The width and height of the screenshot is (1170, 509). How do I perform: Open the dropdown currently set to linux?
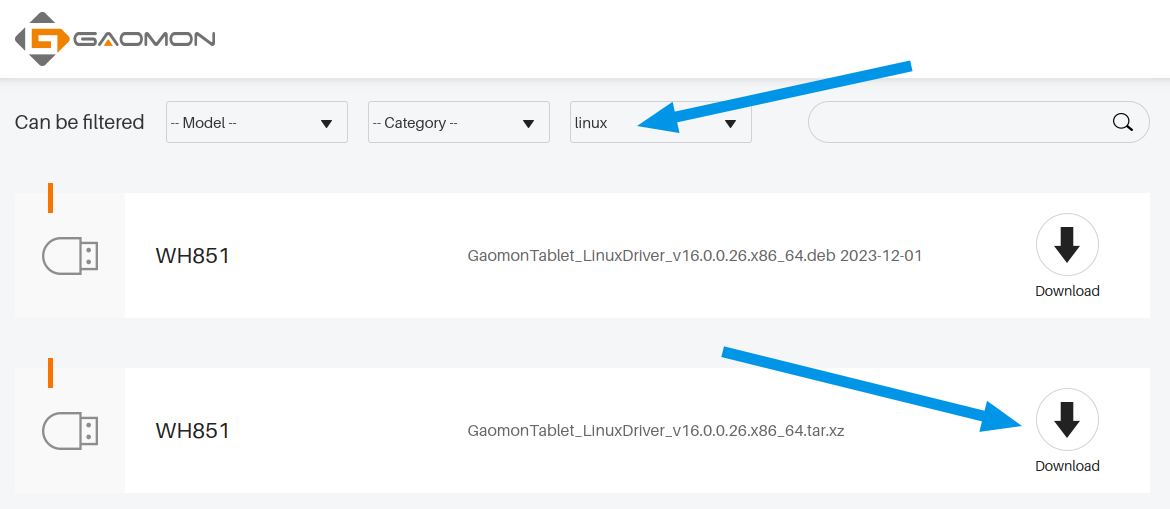[660, 122]
